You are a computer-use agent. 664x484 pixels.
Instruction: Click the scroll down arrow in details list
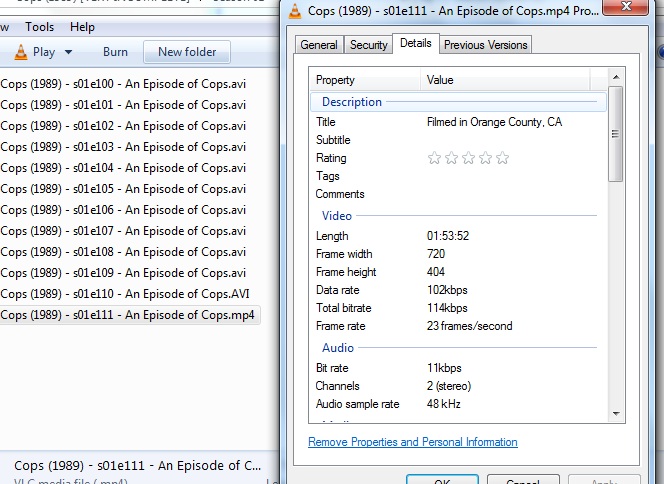point(616,414)
